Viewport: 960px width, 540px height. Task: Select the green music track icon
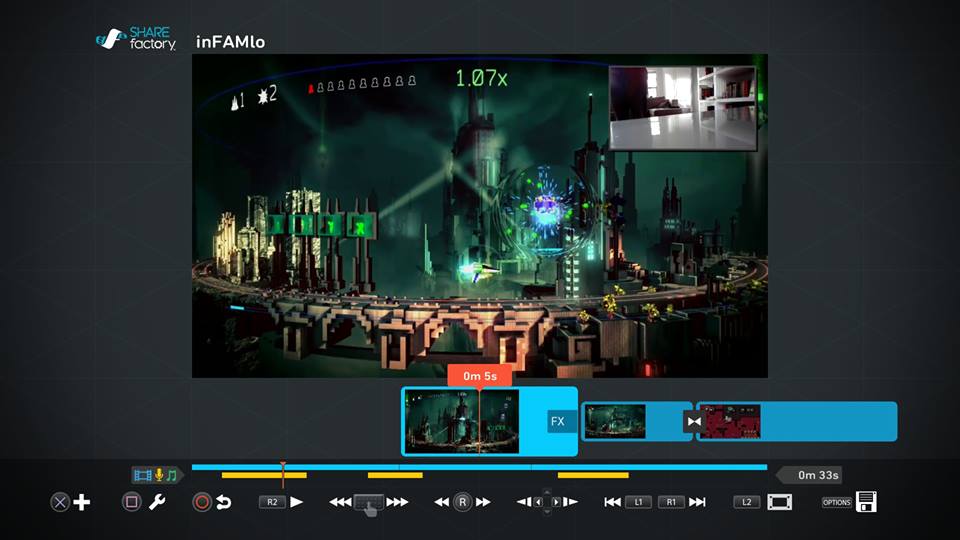pyautogui.click(x=171, y=475)
